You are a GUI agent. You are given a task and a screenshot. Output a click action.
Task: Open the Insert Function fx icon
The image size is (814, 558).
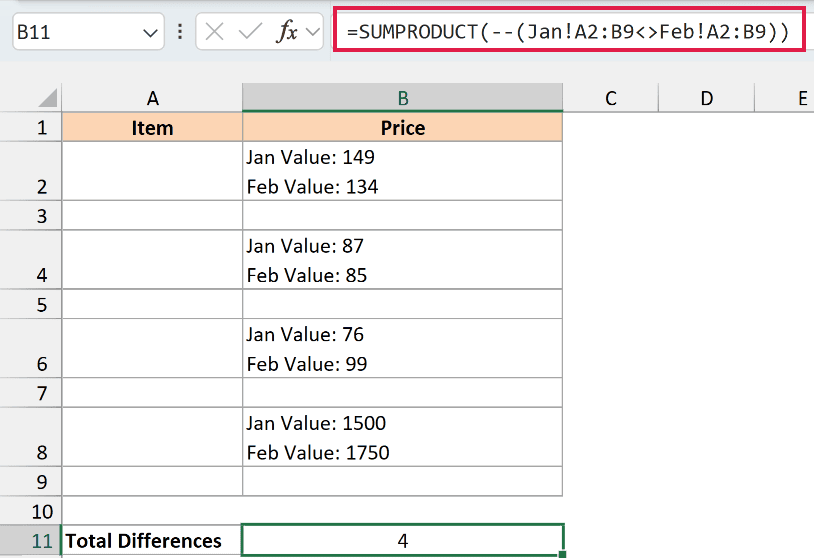coord(287,32)
